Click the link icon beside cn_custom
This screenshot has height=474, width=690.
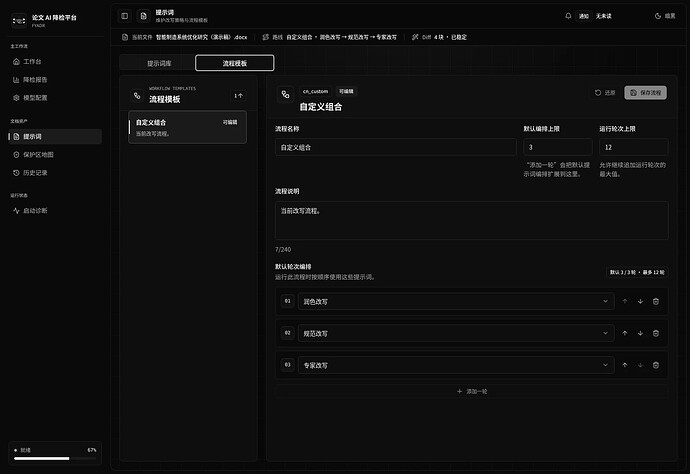coord(285,94)
